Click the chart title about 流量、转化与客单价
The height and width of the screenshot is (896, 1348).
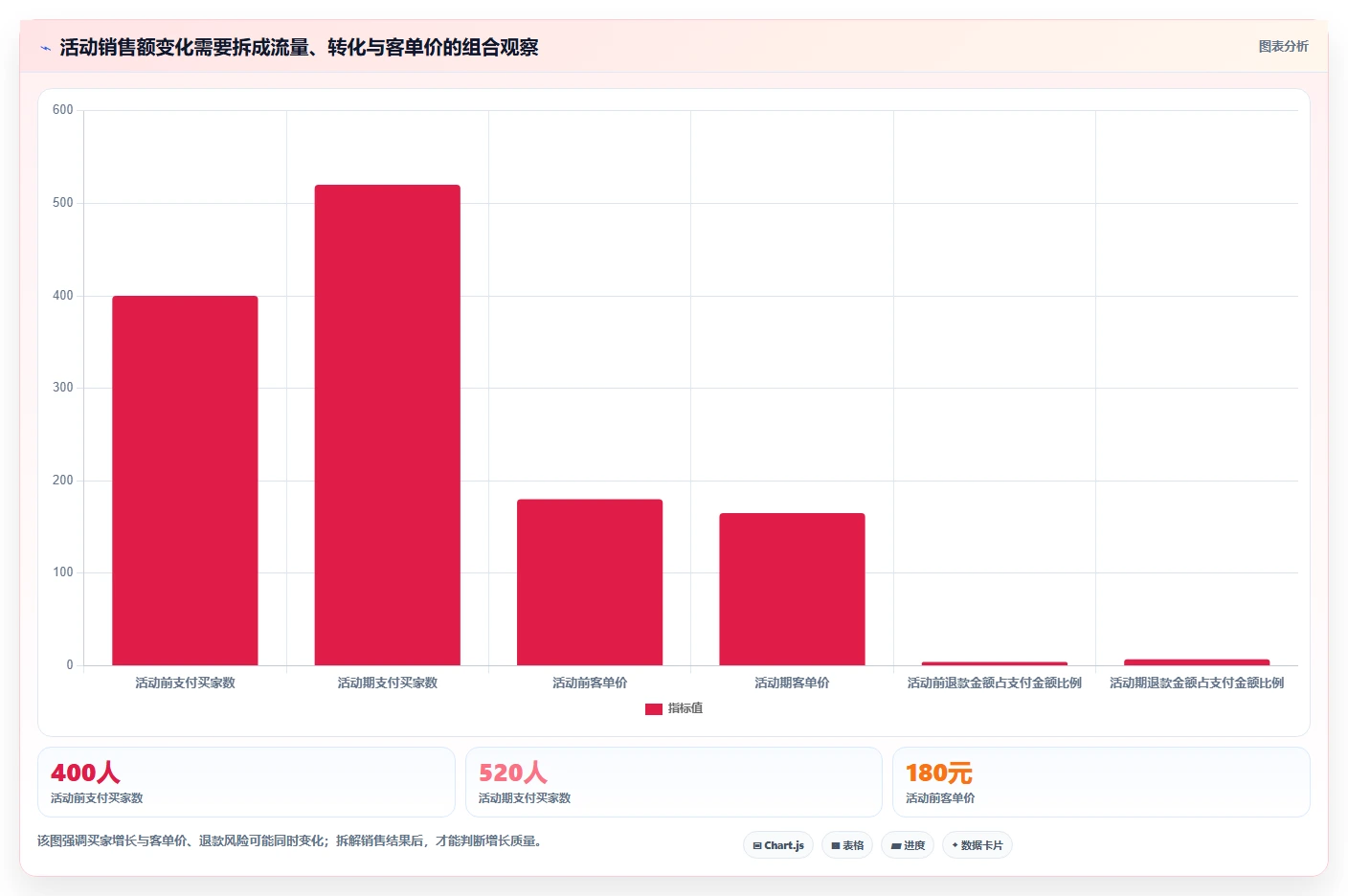299,47
